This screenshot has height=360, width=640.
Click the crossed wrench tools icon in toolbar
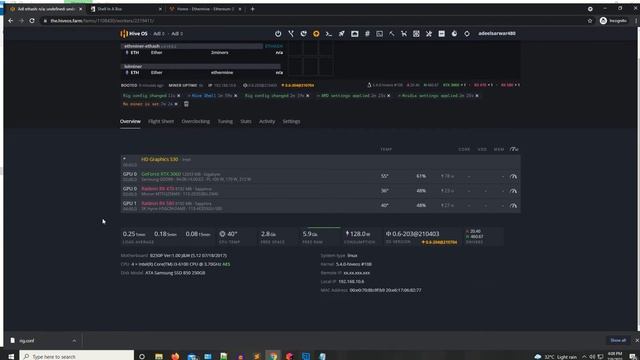[x=429, y=33]
